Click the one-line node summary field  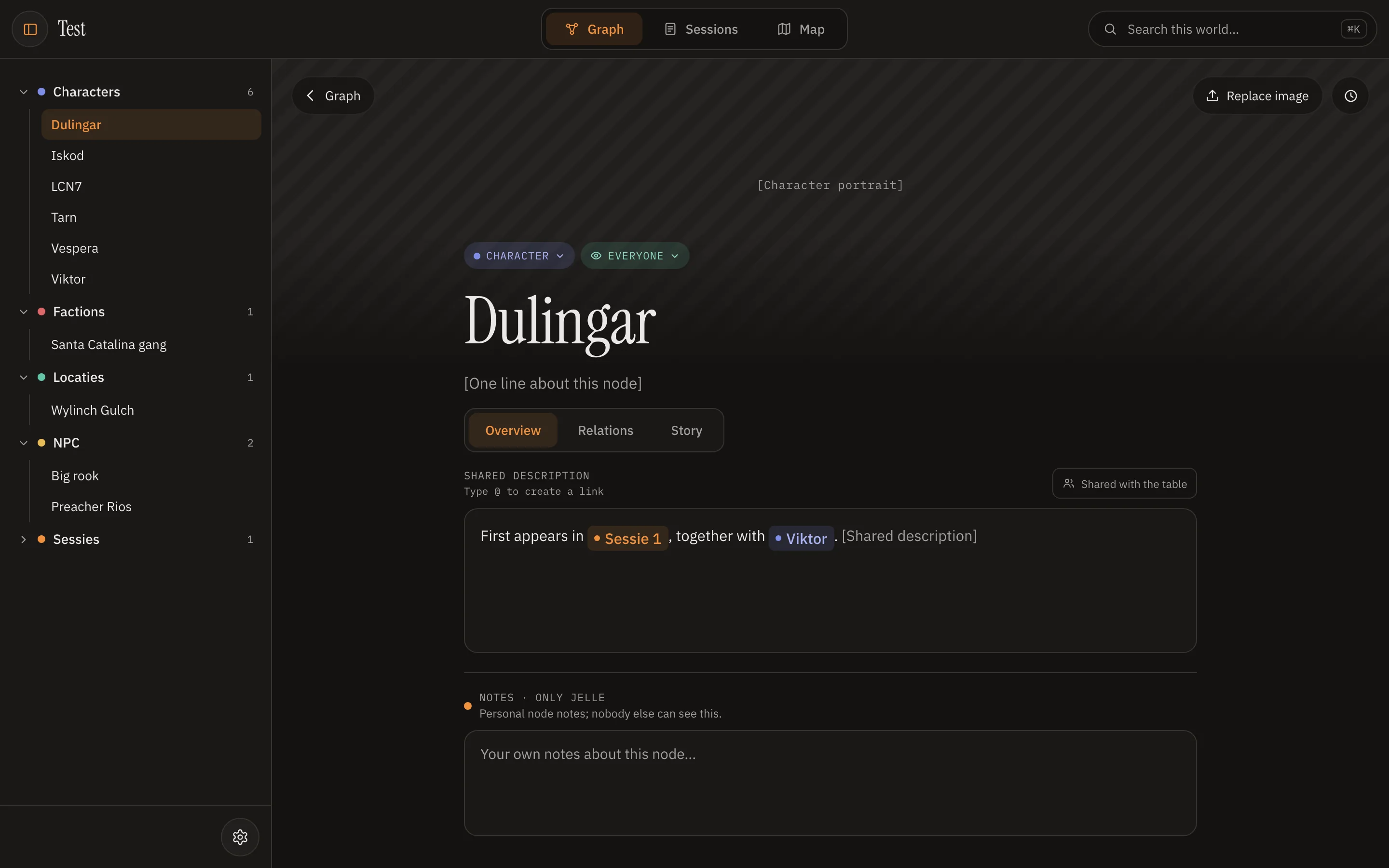553,383
